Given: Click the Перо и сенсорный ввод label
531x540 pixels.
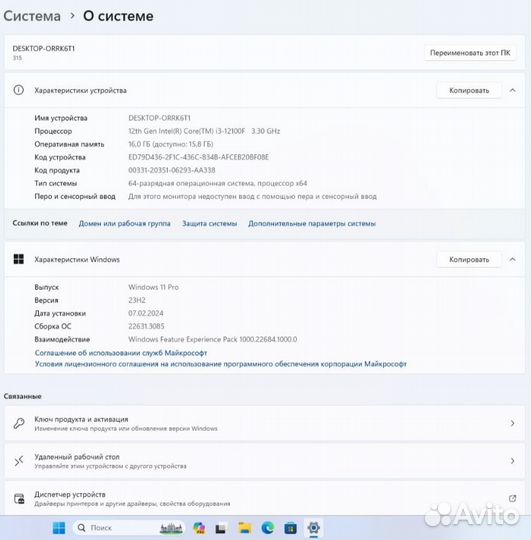Looking at the screenshot, I should pos(75,196).
